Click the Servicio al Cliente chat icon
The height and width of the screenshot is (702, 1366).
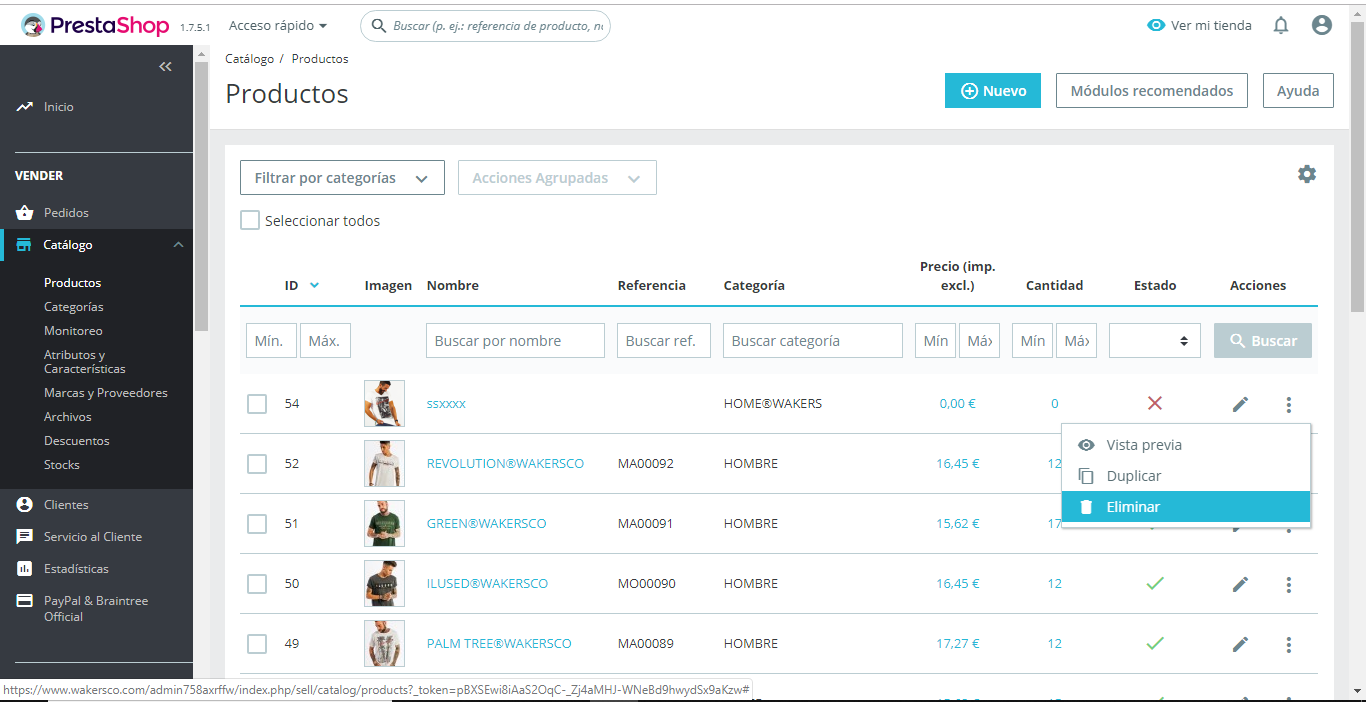tap(25, 537)
